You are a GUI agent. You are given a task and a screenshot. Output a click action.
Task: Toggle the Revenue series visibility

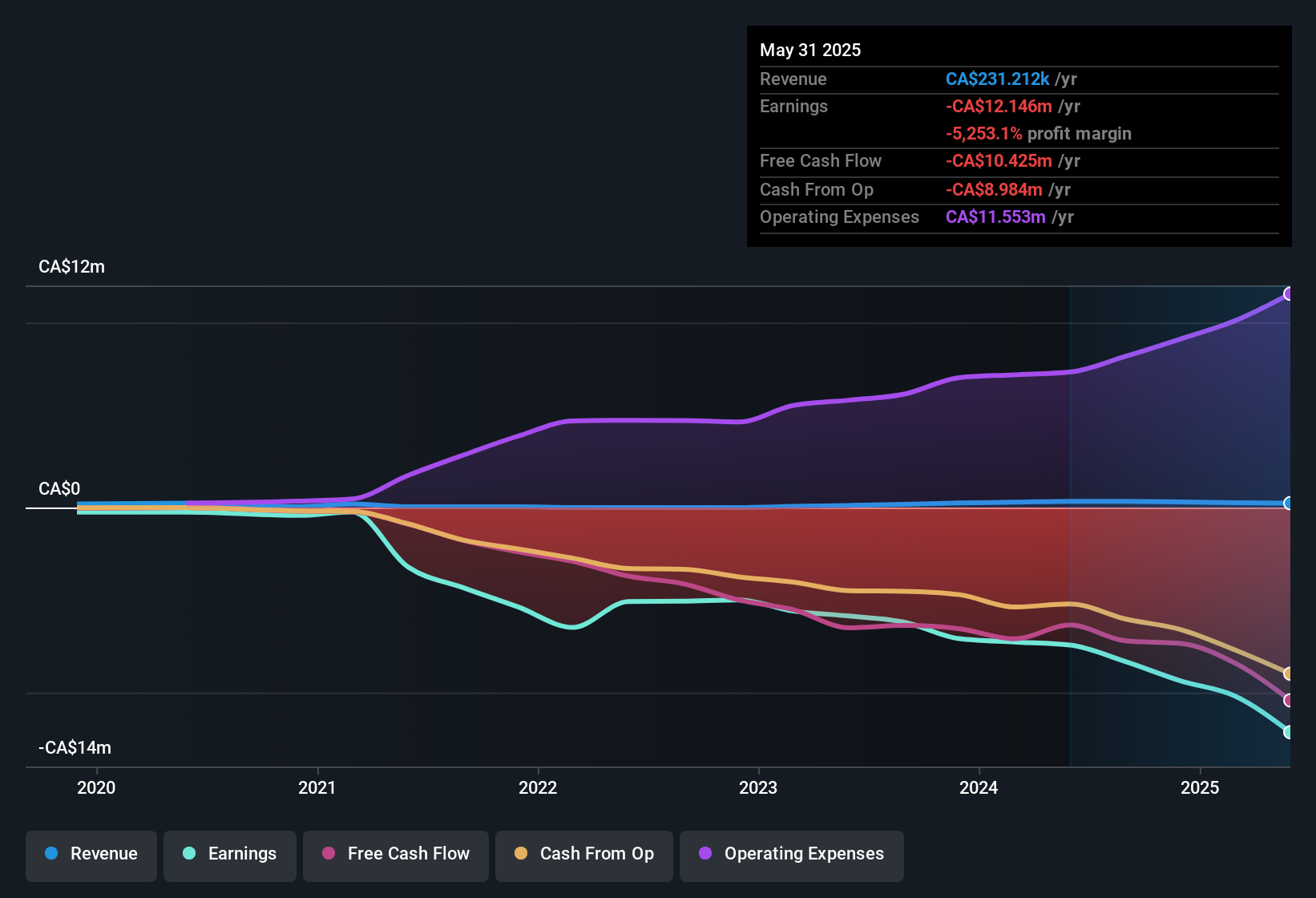click(x=91, y=854)
